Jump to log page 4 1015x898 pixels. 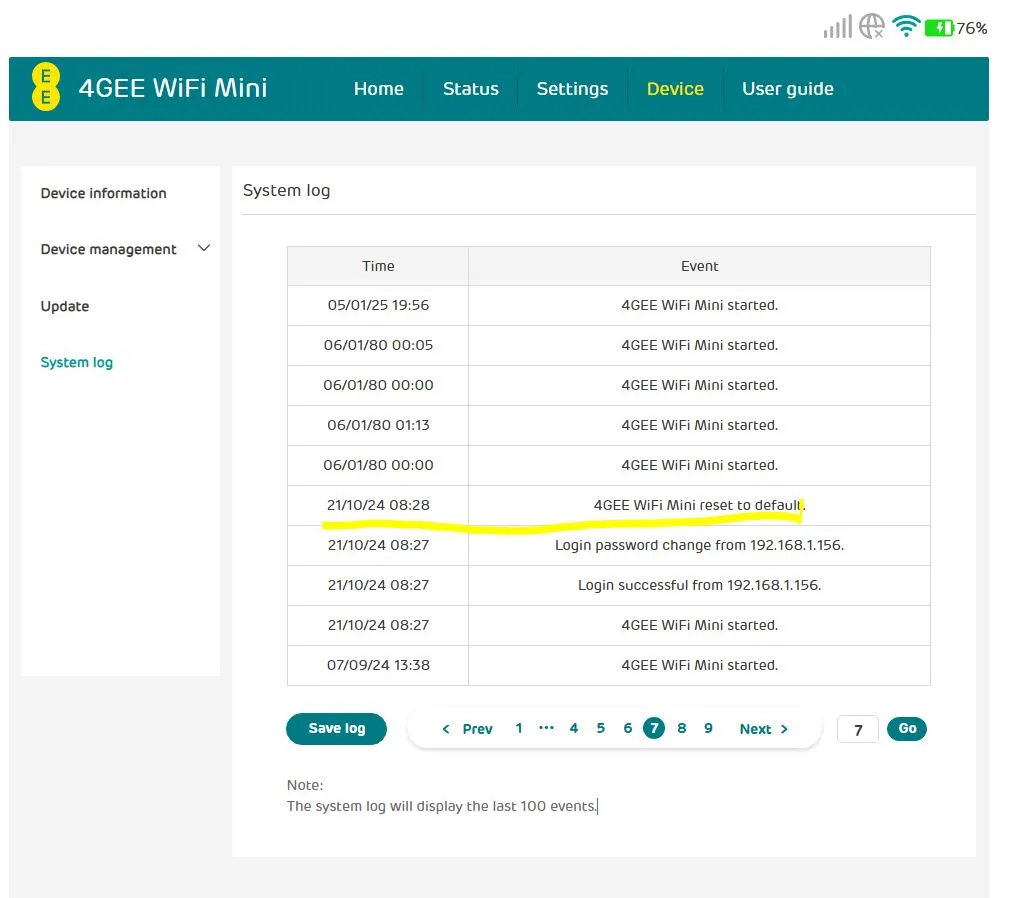point(574,728)
